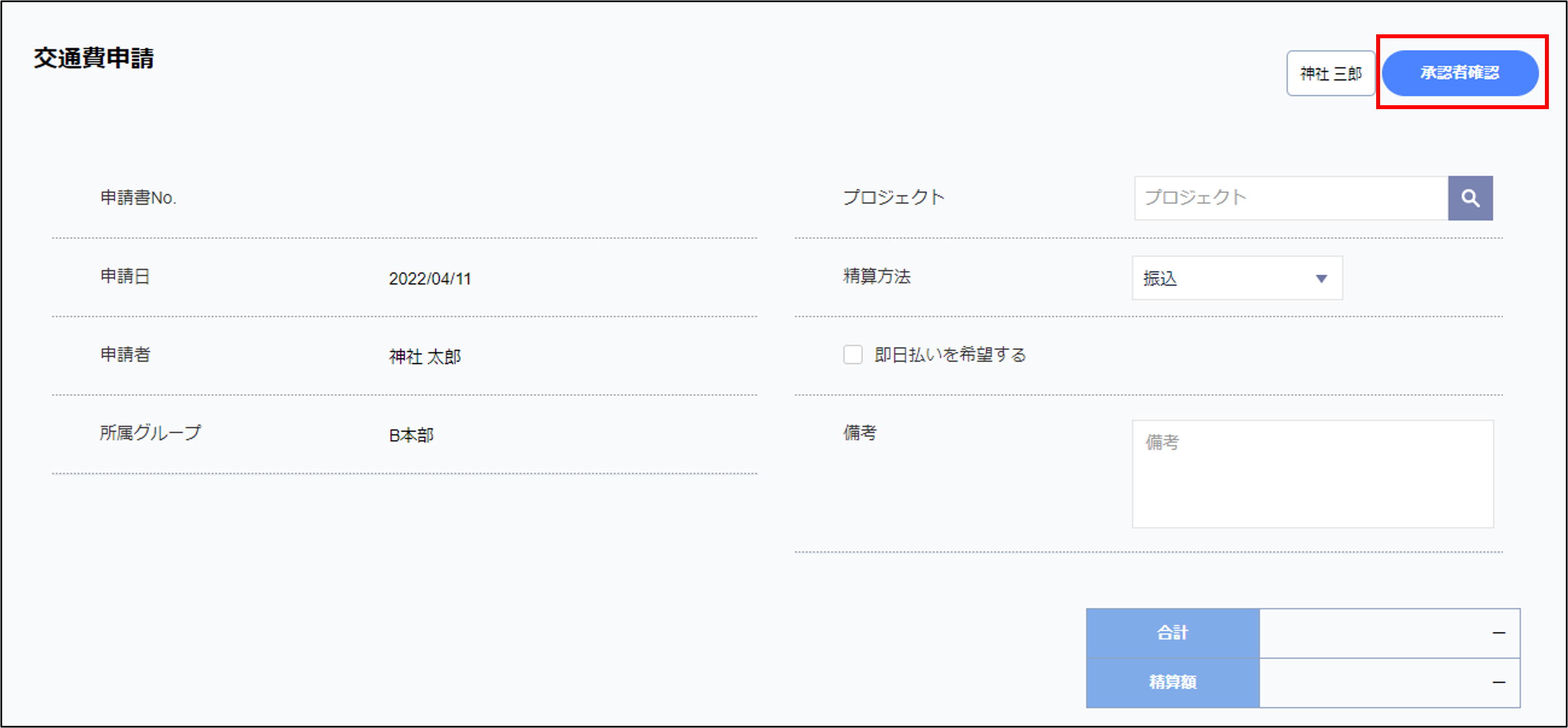Click the 即日払いを希望する label text
The width and height of the screenshot is (1568, 728).
pos(950,354)
